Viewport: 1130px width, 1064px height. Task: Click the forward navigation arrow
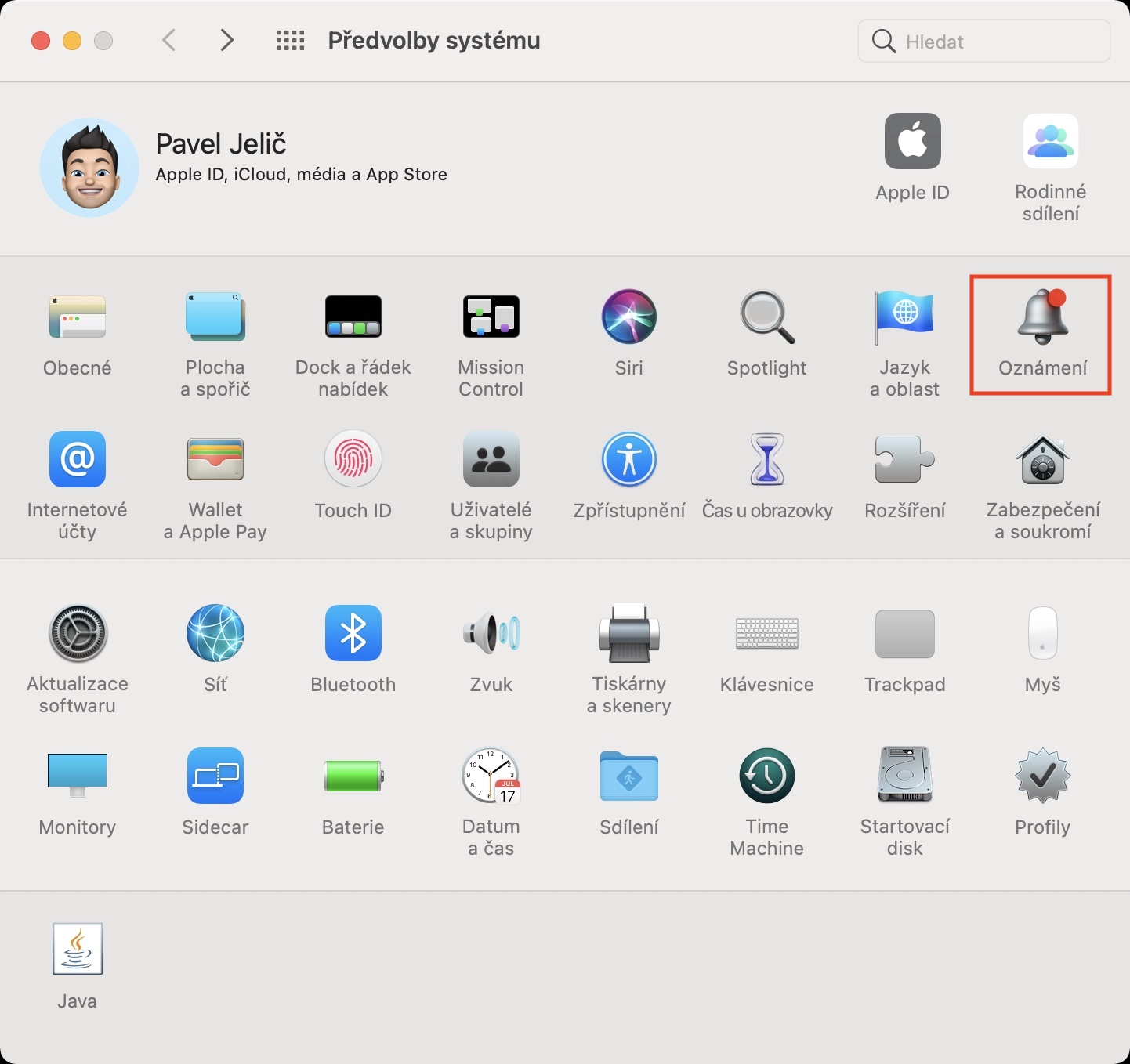[x=226, y=40]
